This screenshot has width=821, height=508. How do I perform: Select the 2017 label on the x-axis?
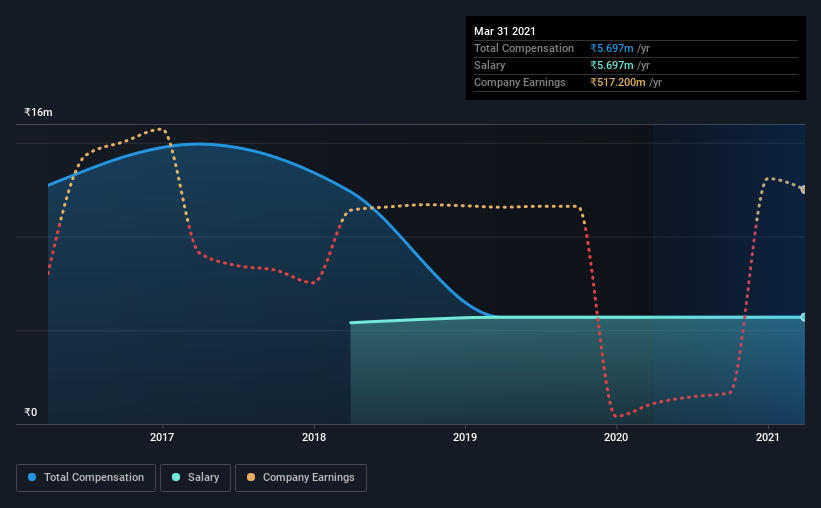[x=162, y=437]
